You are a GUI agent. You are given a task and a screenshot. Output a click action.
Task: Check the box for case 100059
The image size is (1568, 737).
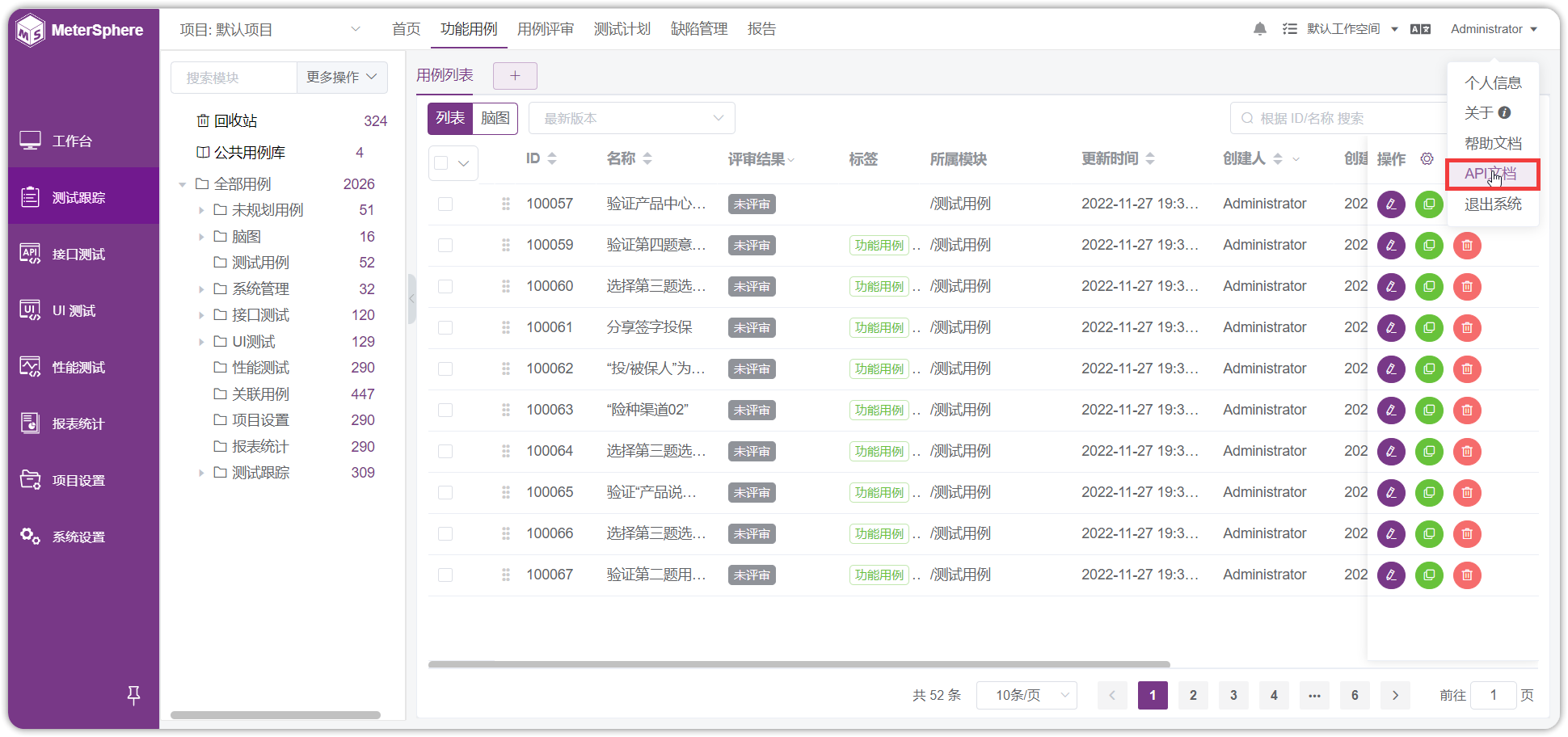445,245
